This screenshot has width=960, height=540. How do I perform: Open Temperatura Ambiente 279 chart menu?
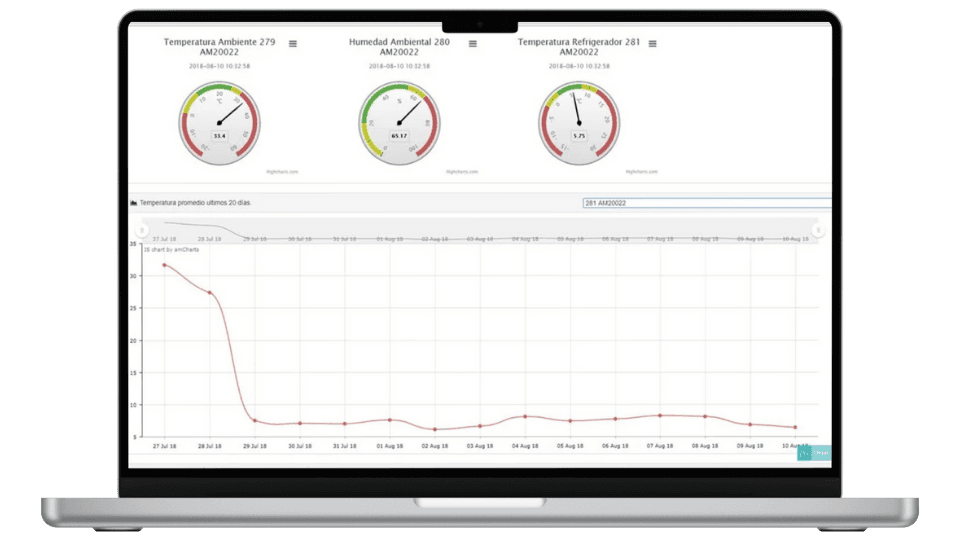[293, 44]
